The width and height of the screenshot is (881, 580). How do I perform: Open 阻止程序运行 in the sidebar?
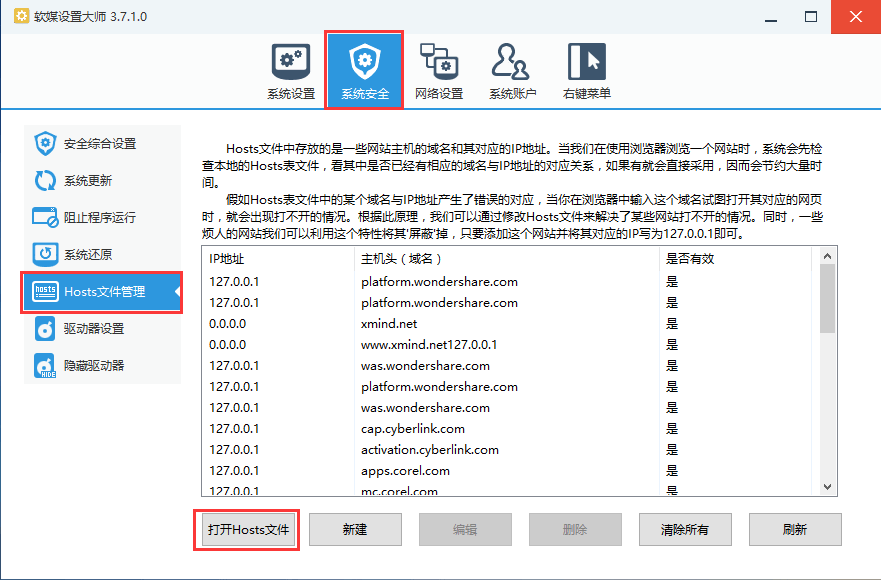click(x=102, y=218)
